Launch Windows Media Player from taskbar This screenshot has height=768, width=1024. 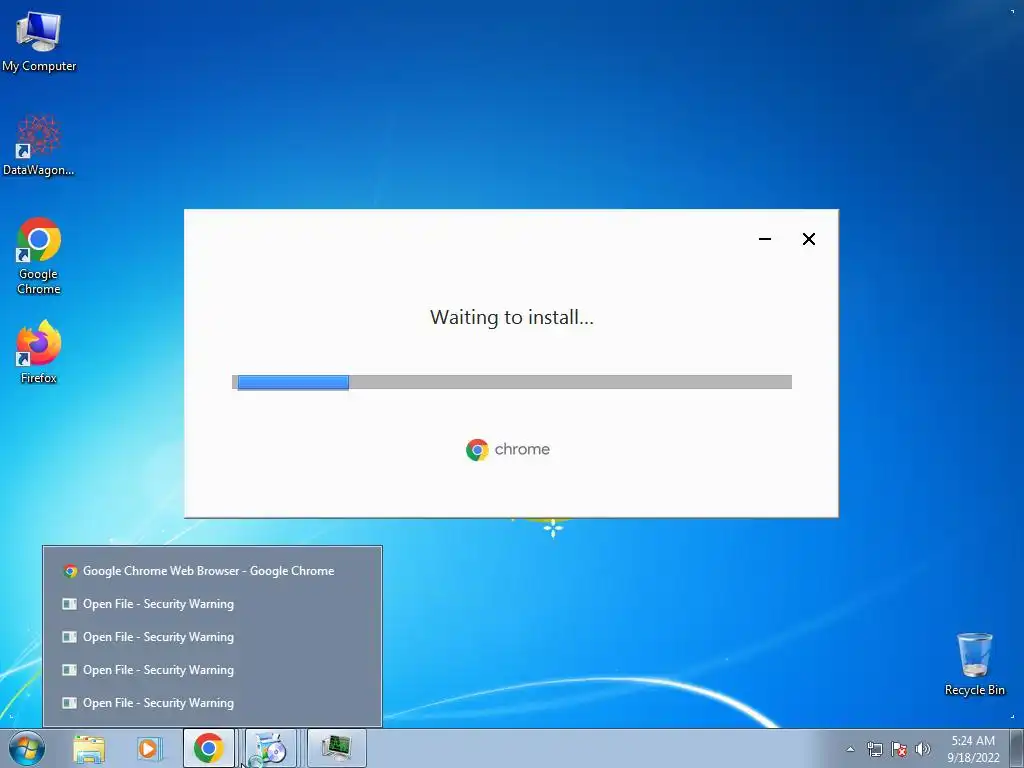point(149,748)
